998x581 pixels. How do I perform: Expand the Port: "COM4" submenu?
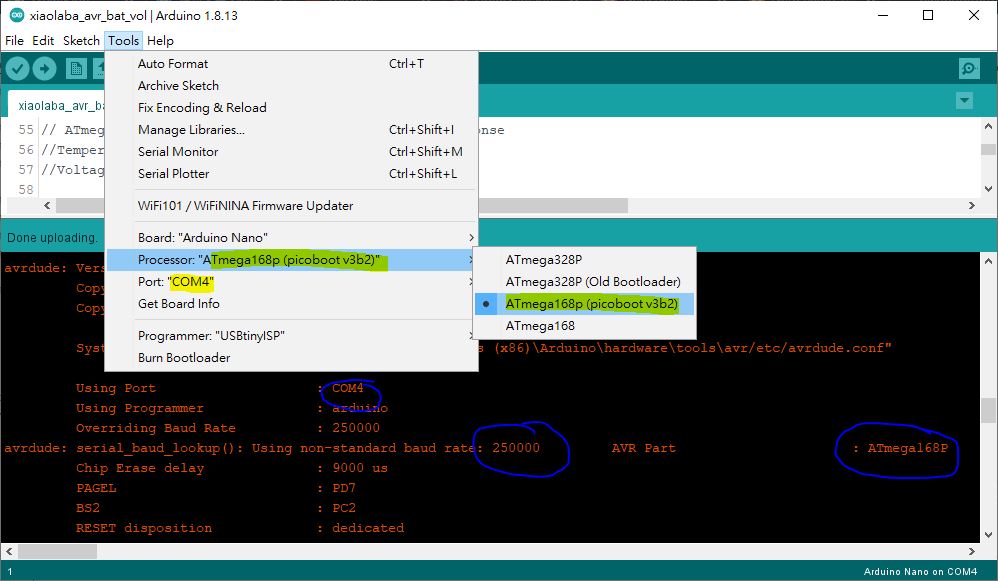click(x=291, y=281)
